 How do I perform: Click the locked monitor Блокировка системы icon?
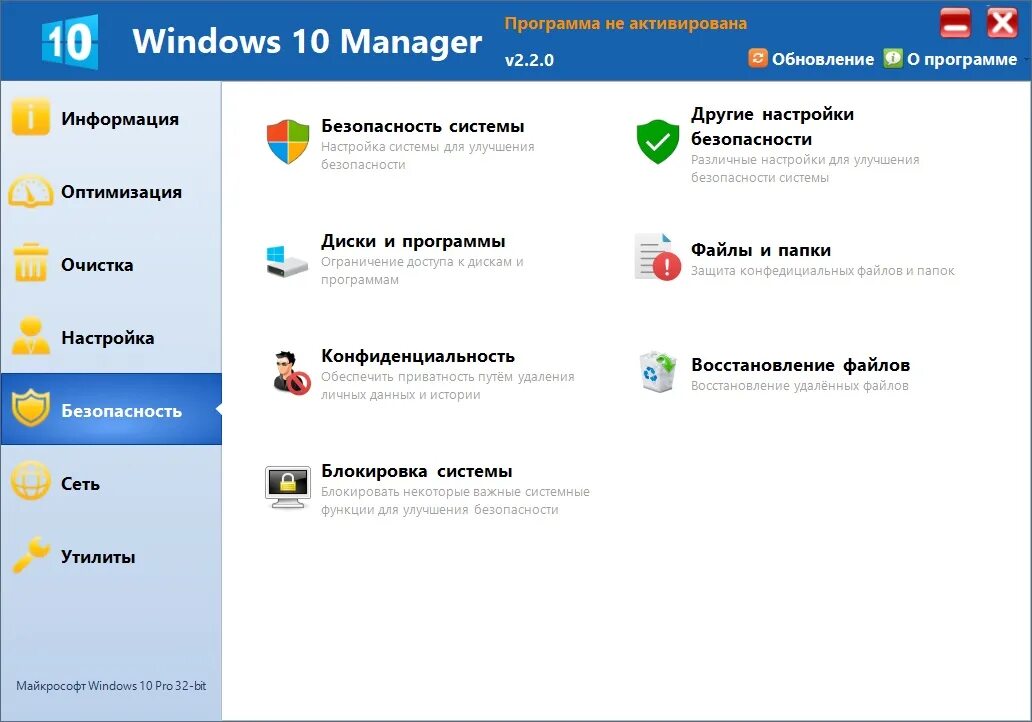[288, 487]
